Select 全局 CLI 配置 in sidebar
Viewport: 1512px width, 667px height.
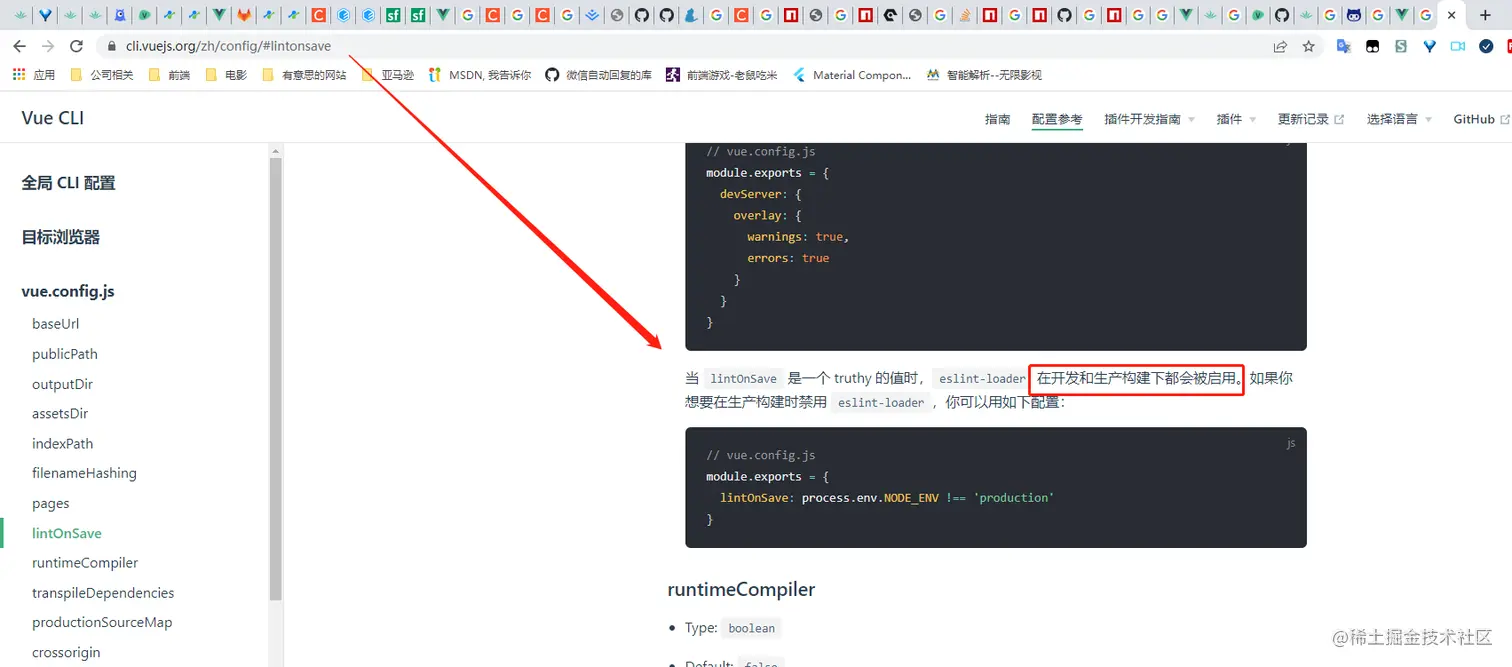pyautogui.click(x=68, y=183)
